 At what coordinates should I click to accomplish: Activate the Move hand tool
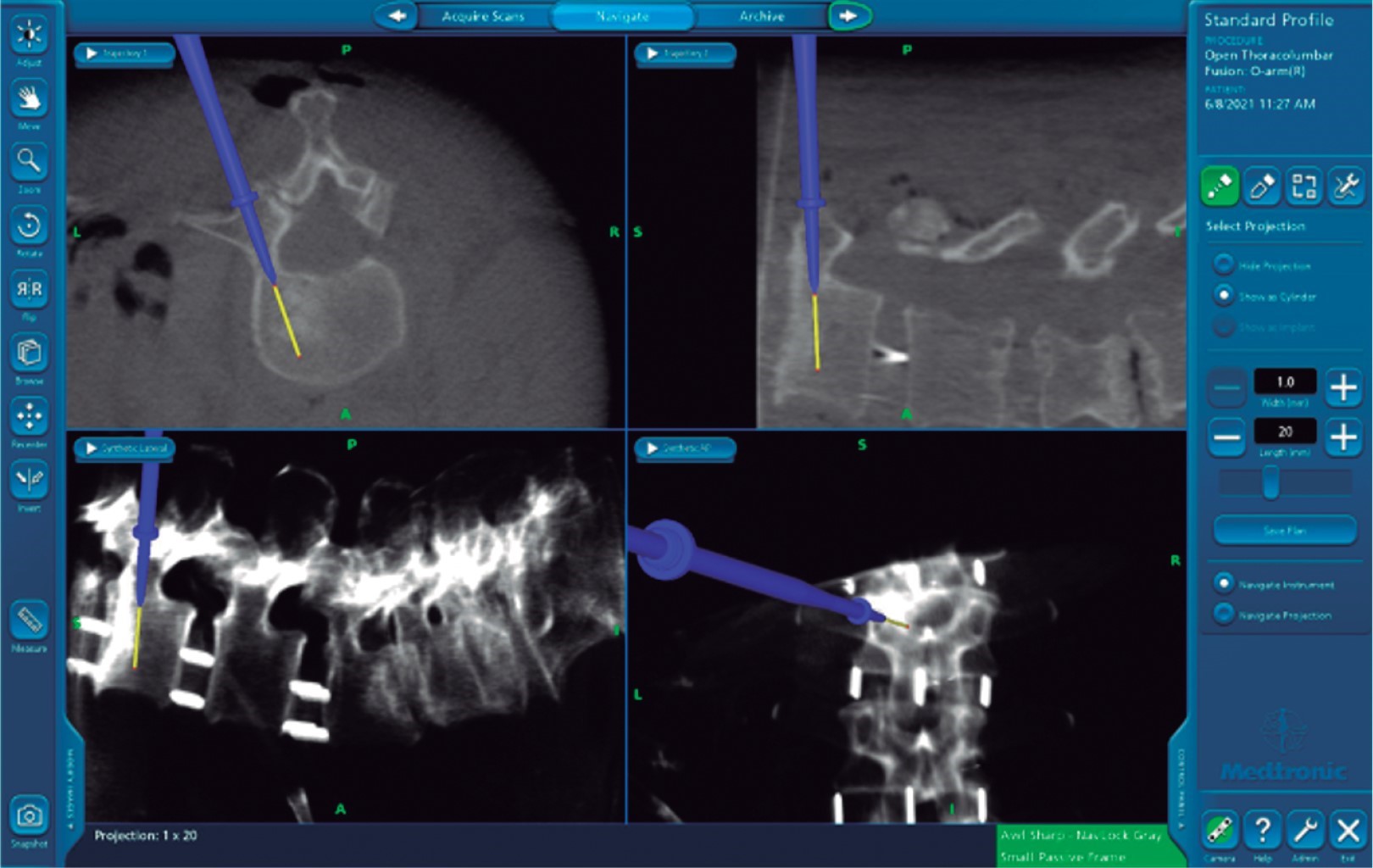point(29,98)
